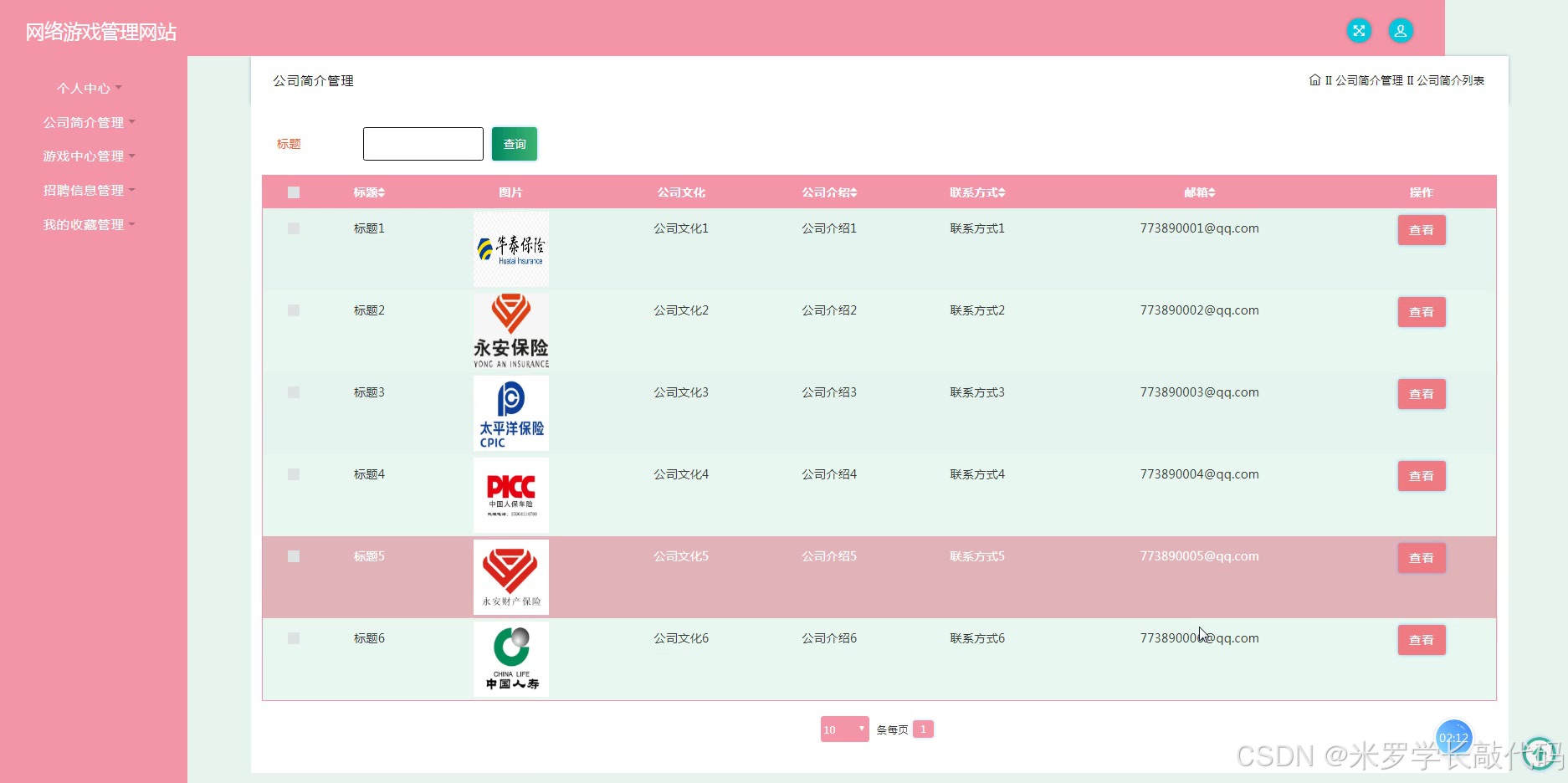Open the China Life logo in row 标题6
This screenshot has width=1568, height=783.
511,659
